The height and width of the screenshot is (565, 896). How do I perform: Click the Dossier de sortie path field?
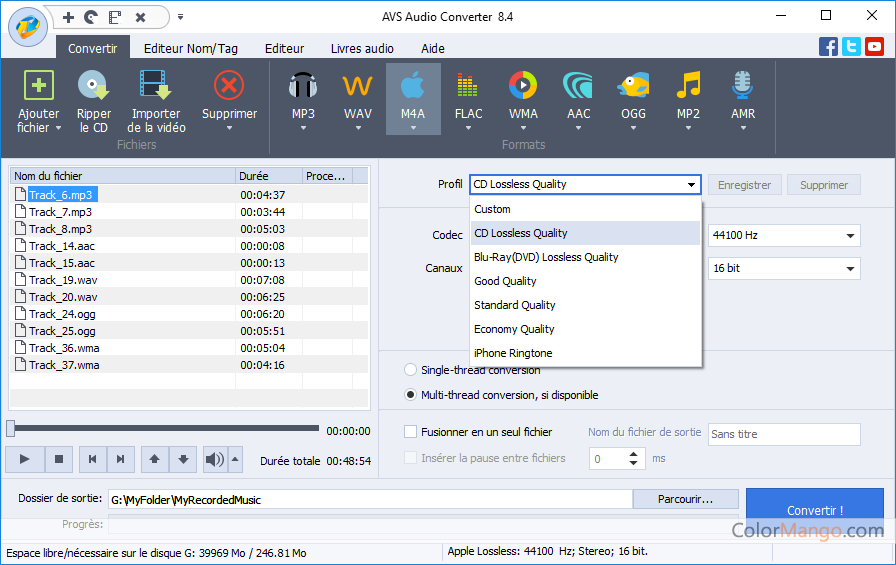coord(370,500)
